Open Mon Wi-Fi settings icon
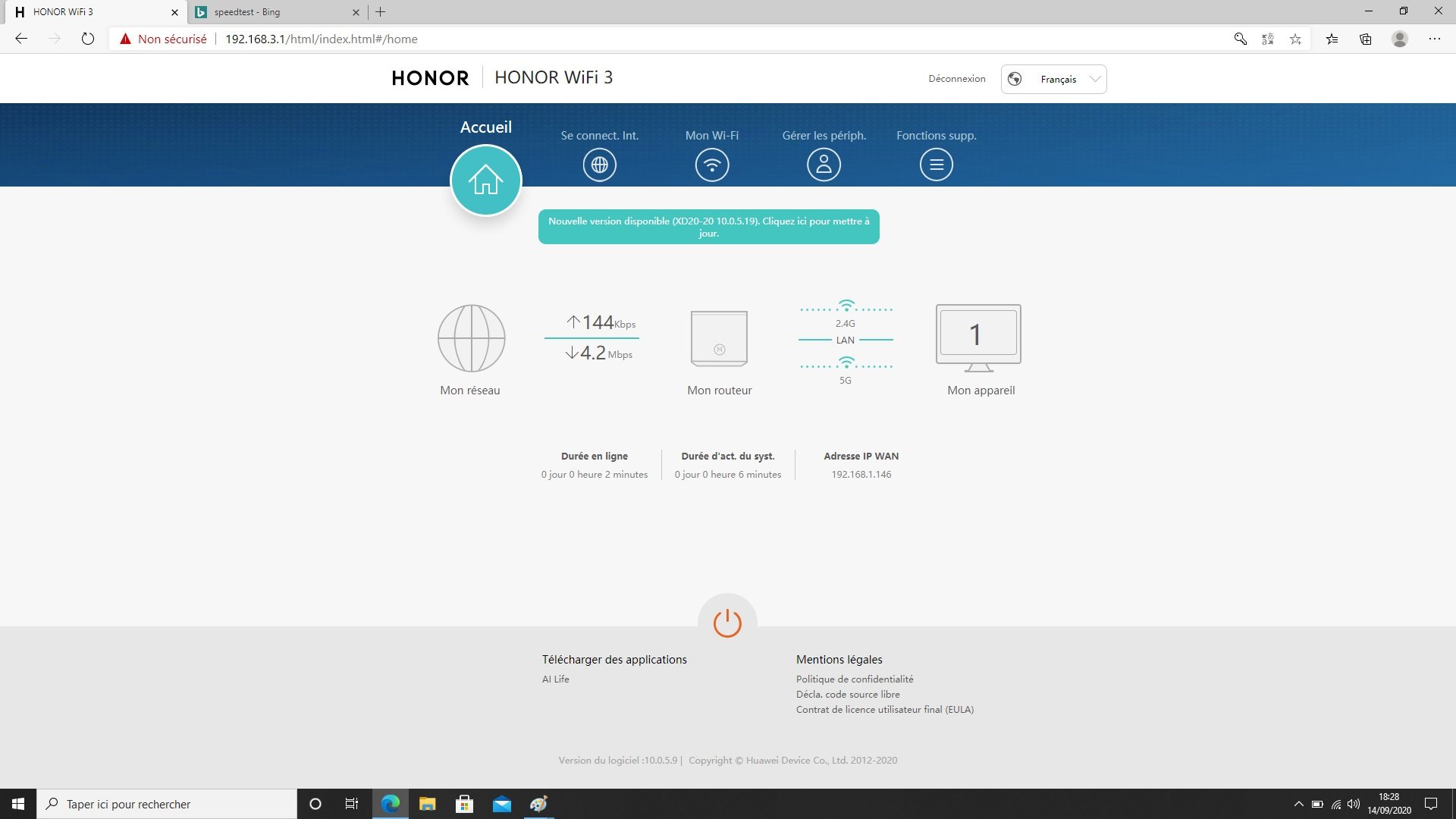1456x819 pixels. pyautogui.click(x=712, y=165)
